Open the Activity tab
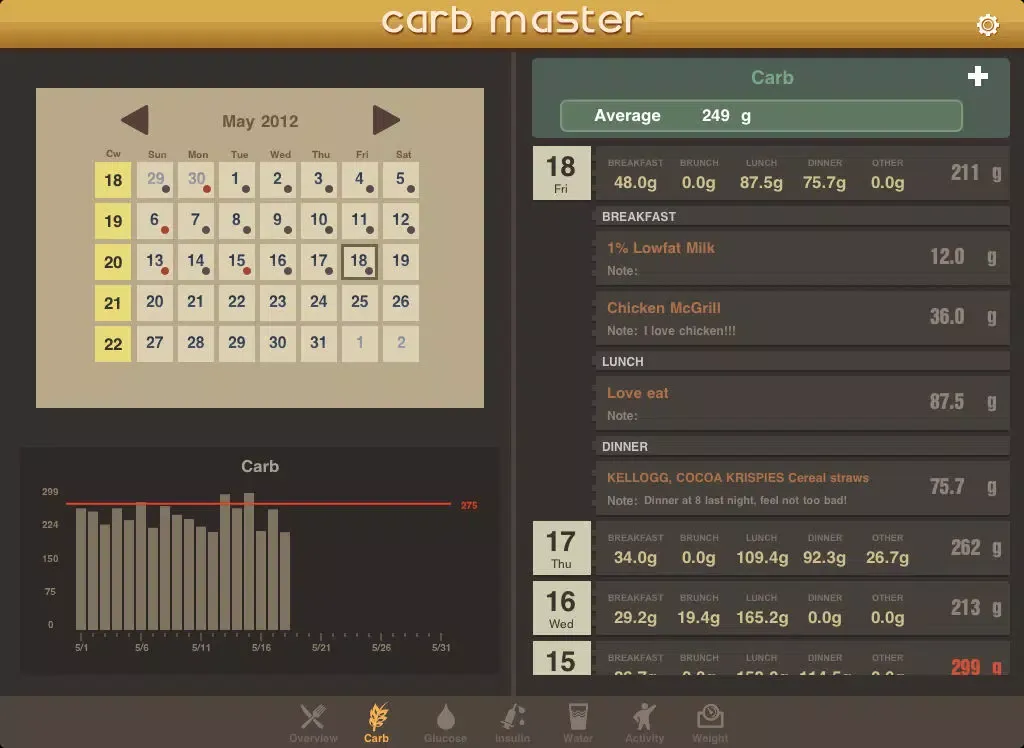This screenshot has width=1024, height=748. click(x=645, y=723)
